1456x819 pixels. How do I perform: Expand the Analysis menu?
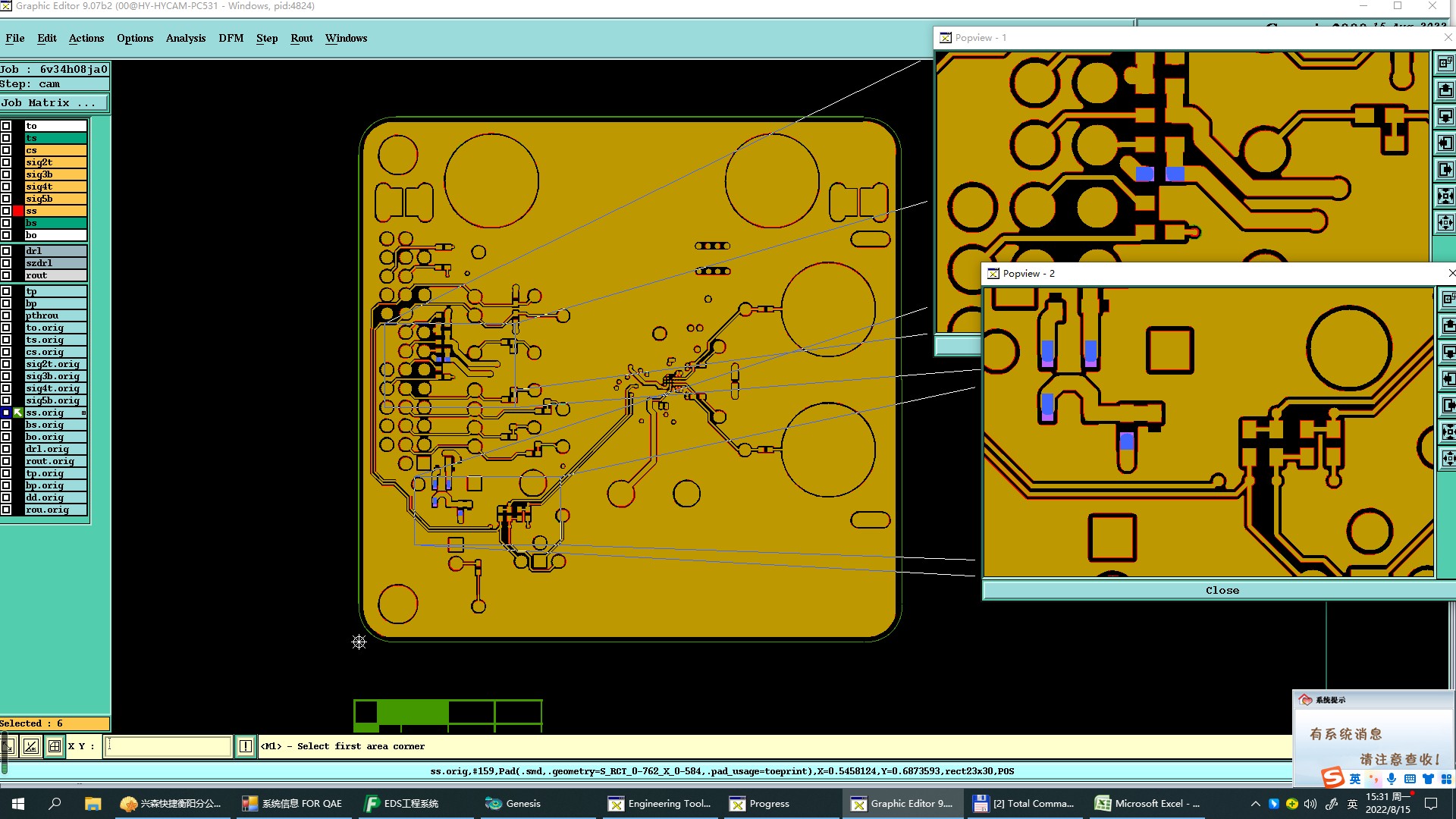click(x=185, y=38)
